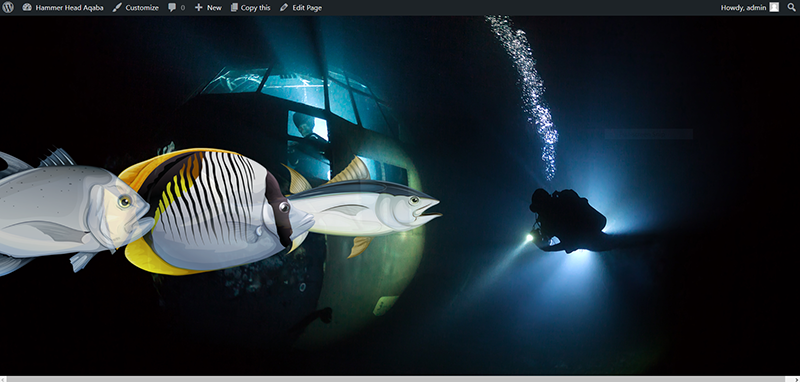Click the Edit Page pencil icon

click(284, 8)
